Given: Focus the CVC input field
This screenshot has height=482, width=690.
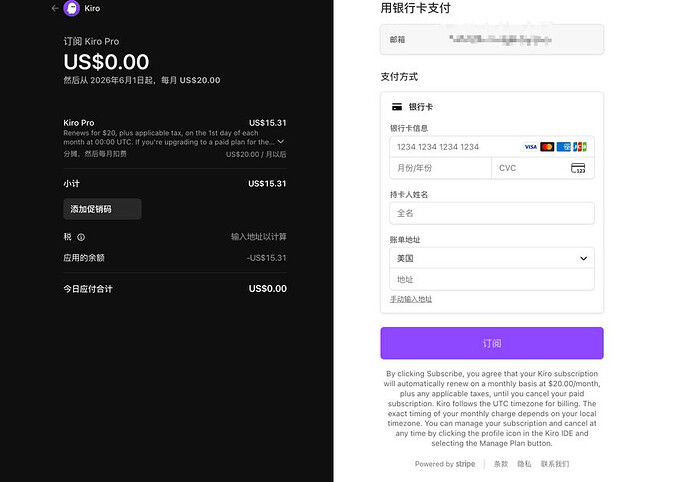Looking at the screenshot, I should [543, 168].
